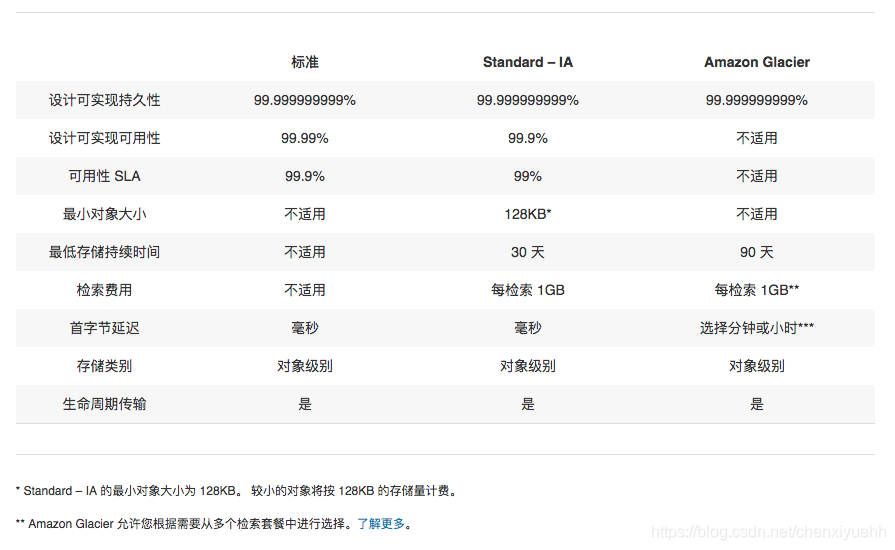Screen dimensions: 895x550
Task: Click the 99.99% availability value for 标准
Action: coord(305,138)
